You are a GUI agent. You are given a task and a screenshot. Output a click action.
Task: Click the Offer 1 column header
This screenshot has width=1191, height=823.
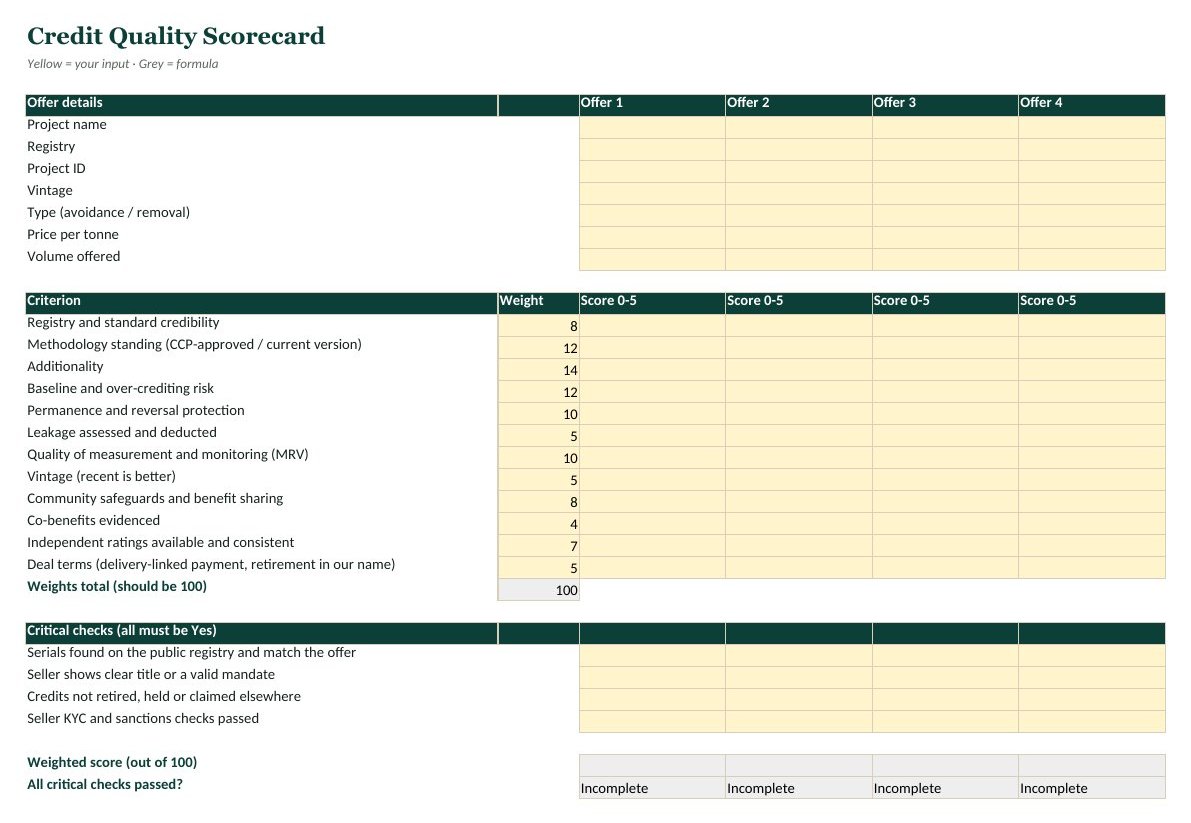(652, 106)
